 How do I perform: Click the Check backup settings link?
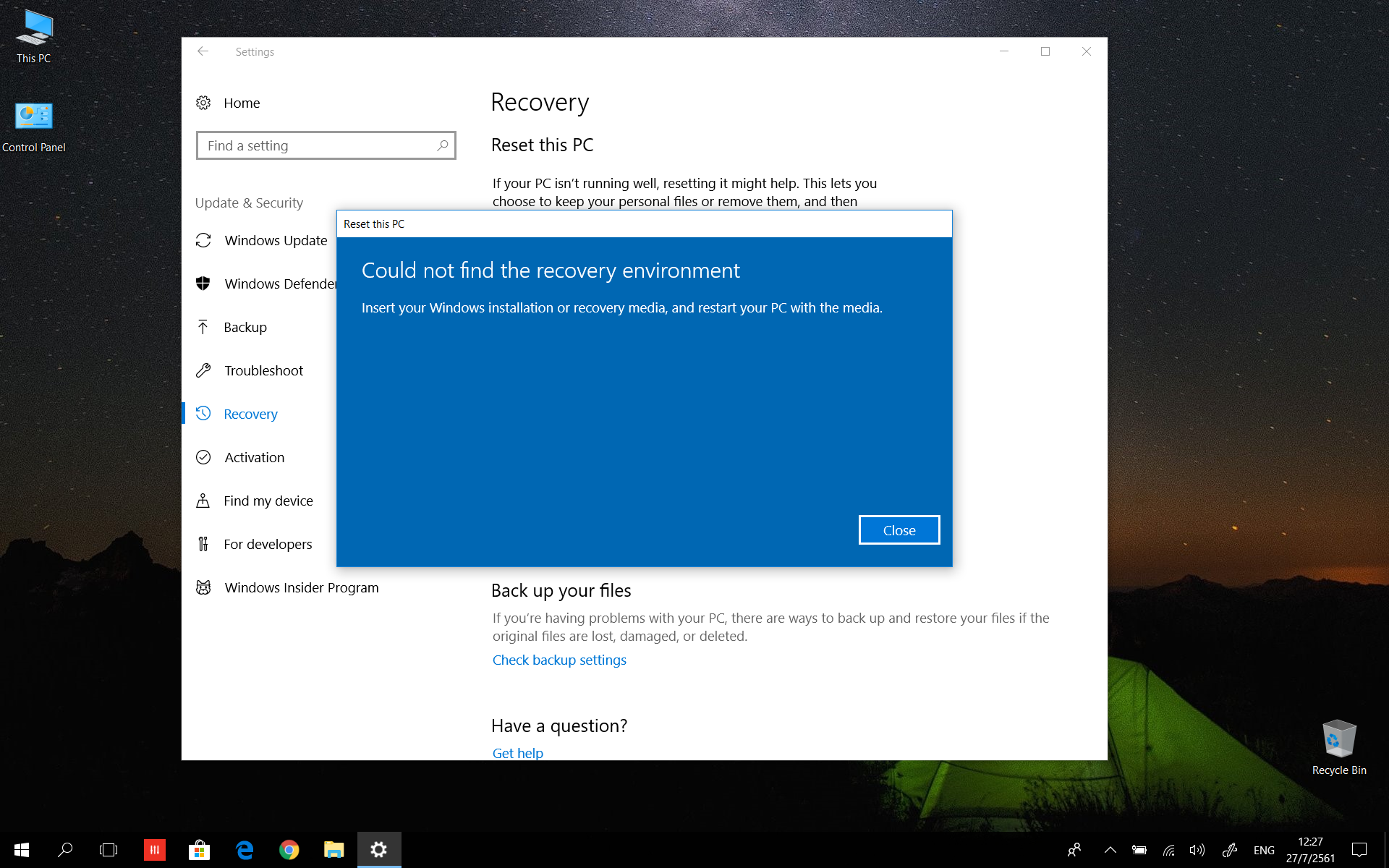[x=559, y=660]
